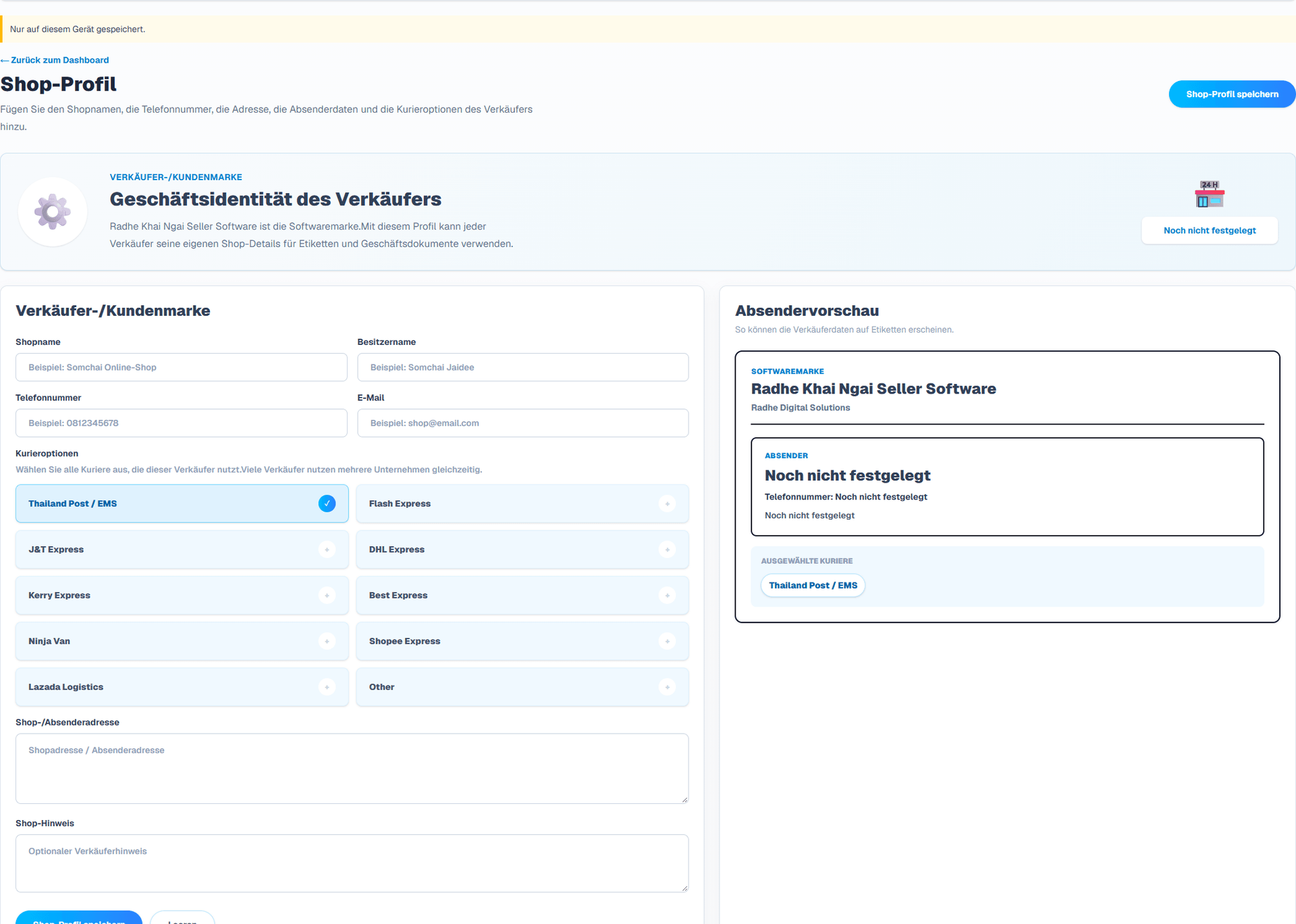Go back via Zurück zum Dashboard link
This screenshot has width=1296, height=924.
(x=55, y=60)
